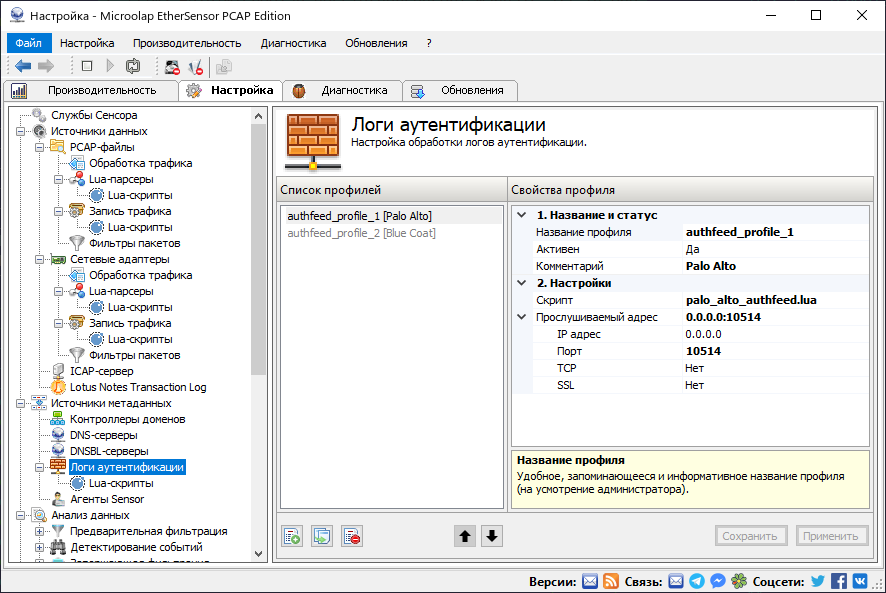Set TCP property for the profile

[693, 367]
